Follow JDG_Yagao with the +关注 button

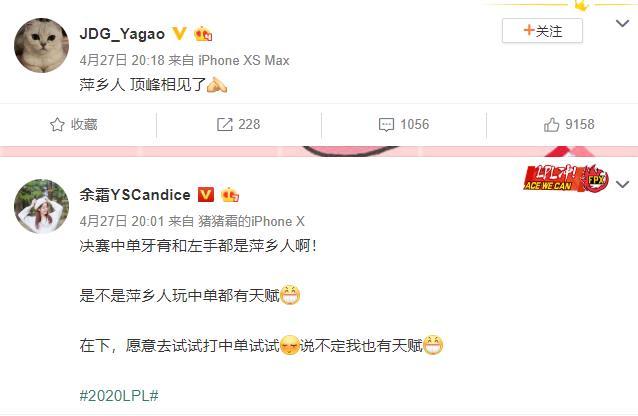(542, 31)
